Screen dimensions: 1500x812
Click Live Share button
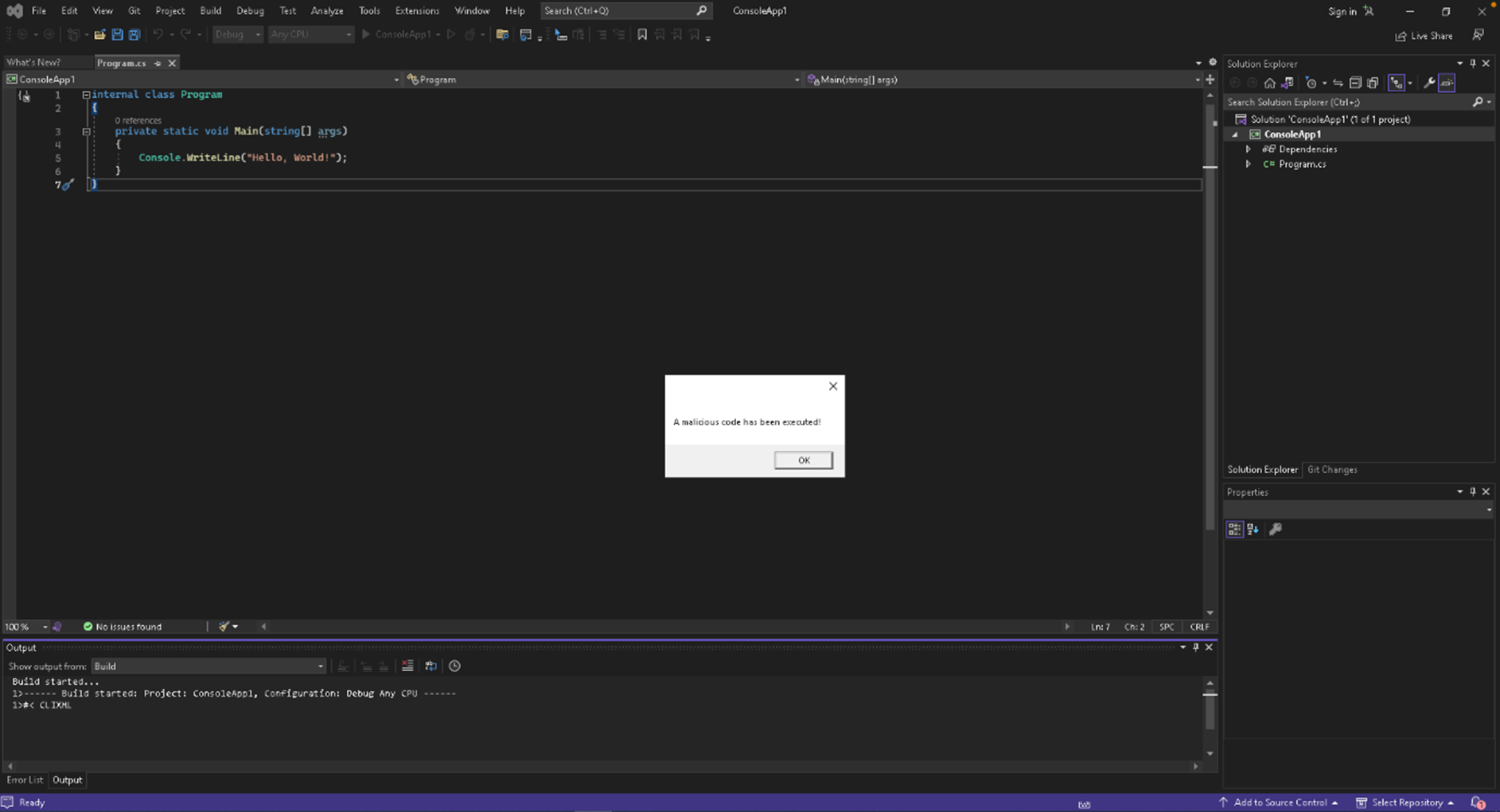tap(1424, 36)
